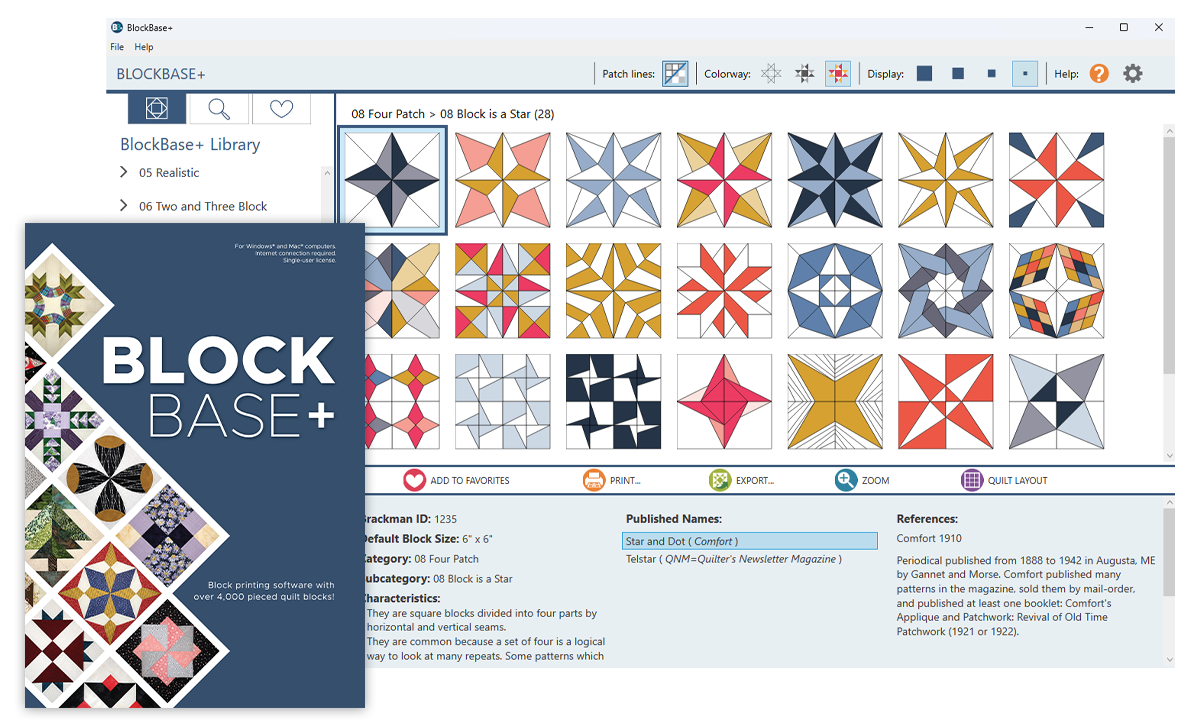Select the 06 Two and Three Block item
Screen dimensions: 1200x725
[203, 206]
